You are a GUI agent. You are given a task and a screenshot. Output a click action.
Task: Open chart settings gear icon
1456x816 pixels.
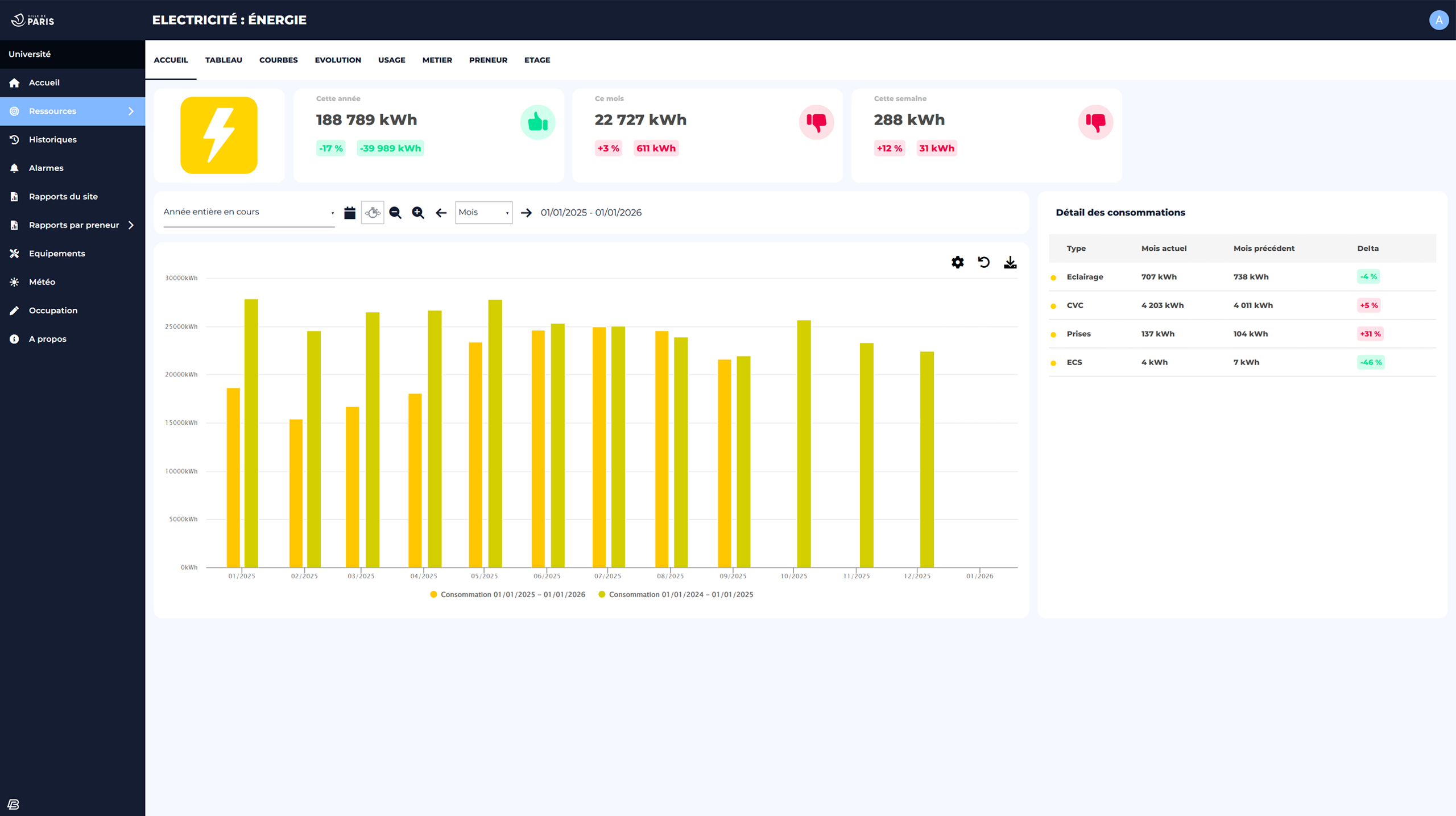957,262
